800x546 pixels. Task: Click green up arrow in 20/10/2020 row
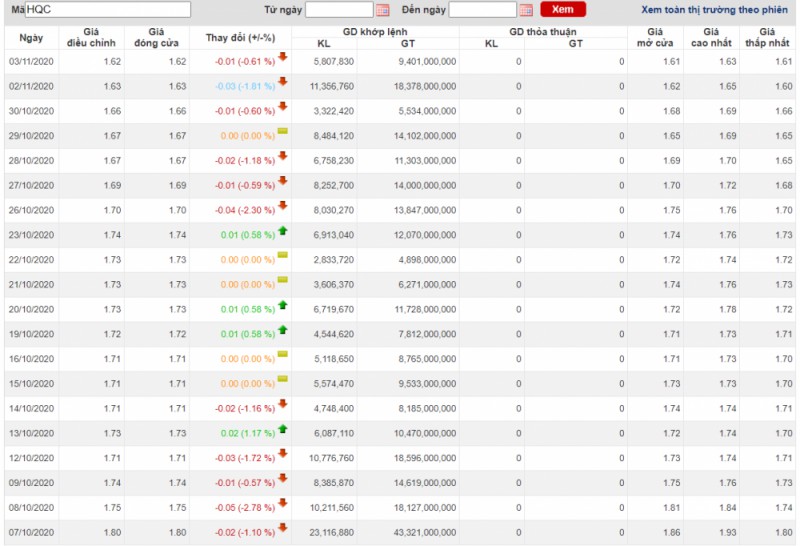283,304
